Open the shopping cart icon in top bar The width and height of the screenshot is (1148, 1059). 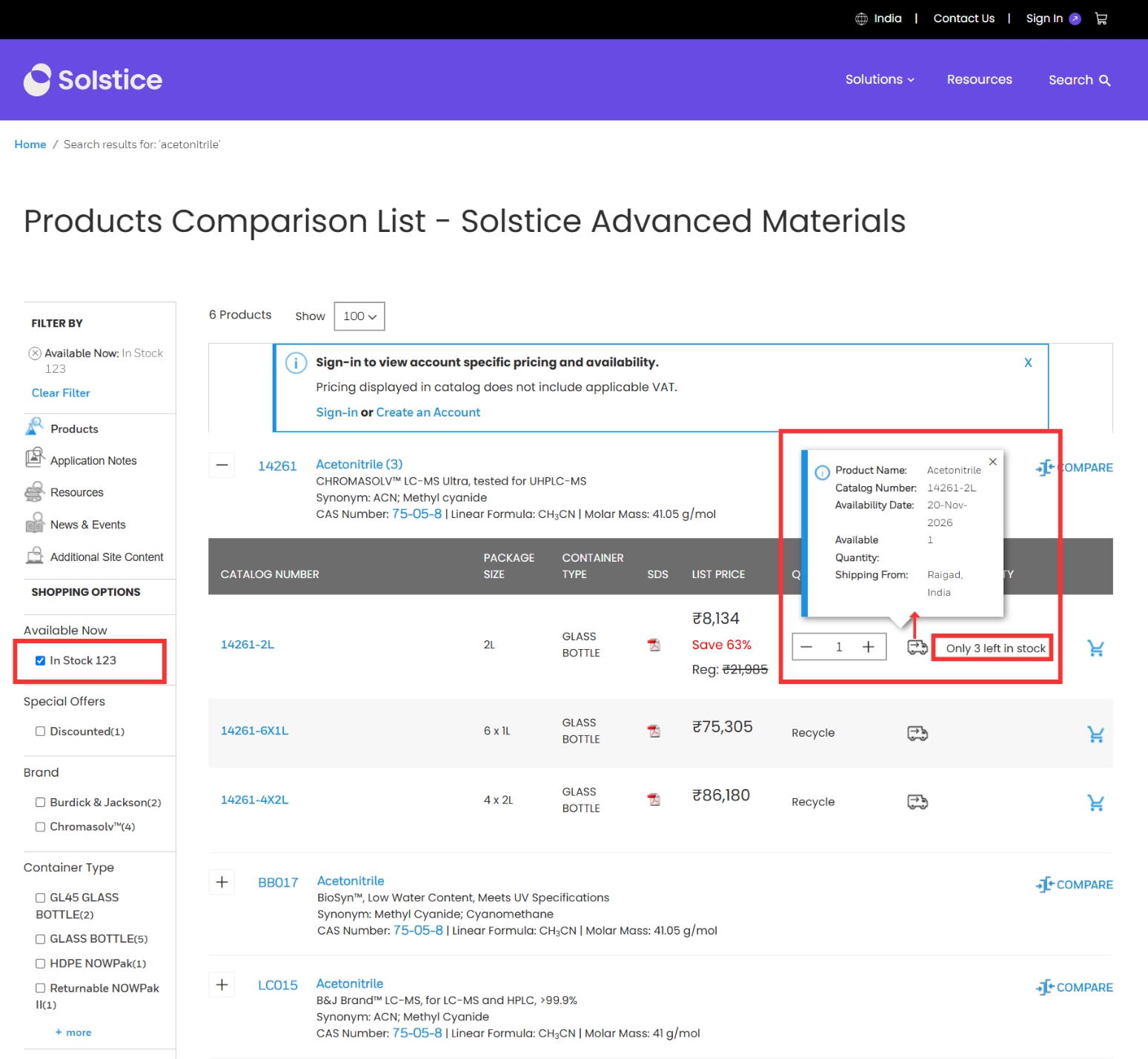pos(1101,19)
